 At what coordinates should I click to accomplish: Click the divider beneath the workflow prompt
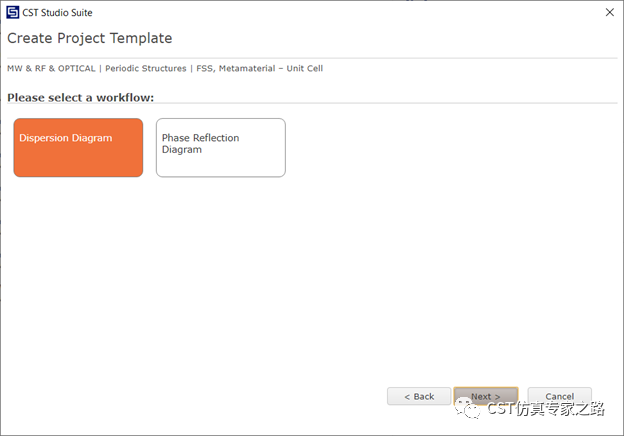312,103
